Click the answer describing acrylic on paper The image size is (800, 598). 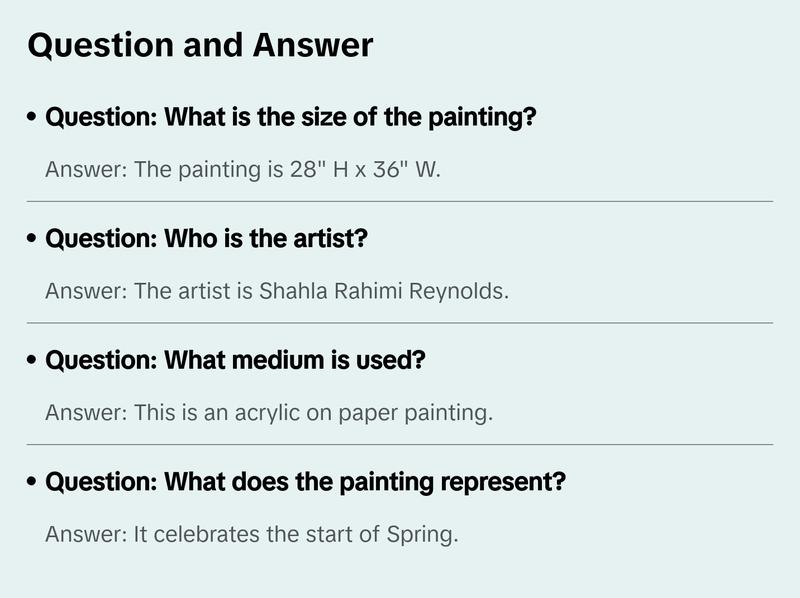coord(269,412)
